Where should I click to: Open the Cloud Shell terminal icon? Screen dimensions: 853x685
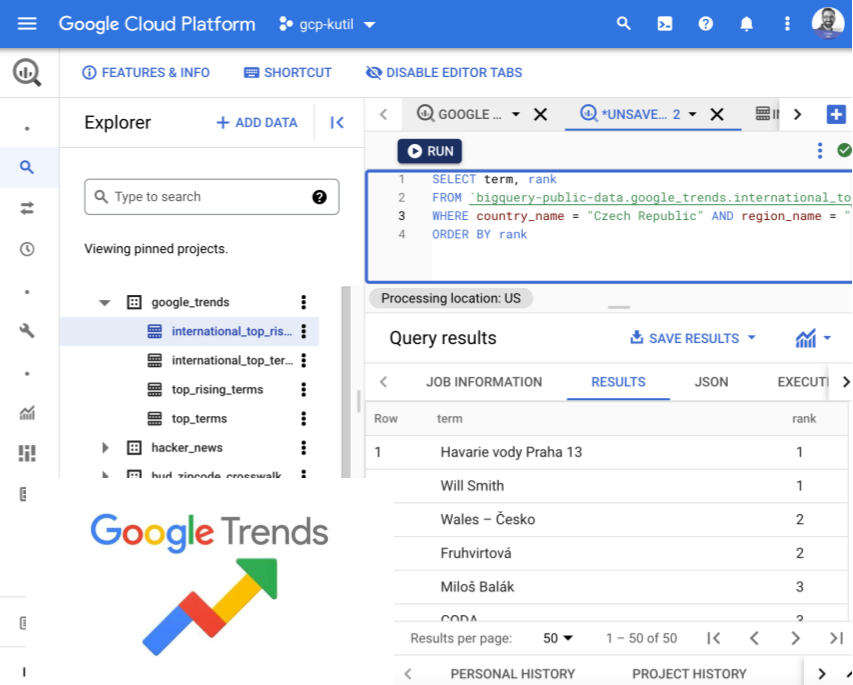pos(664,23)
